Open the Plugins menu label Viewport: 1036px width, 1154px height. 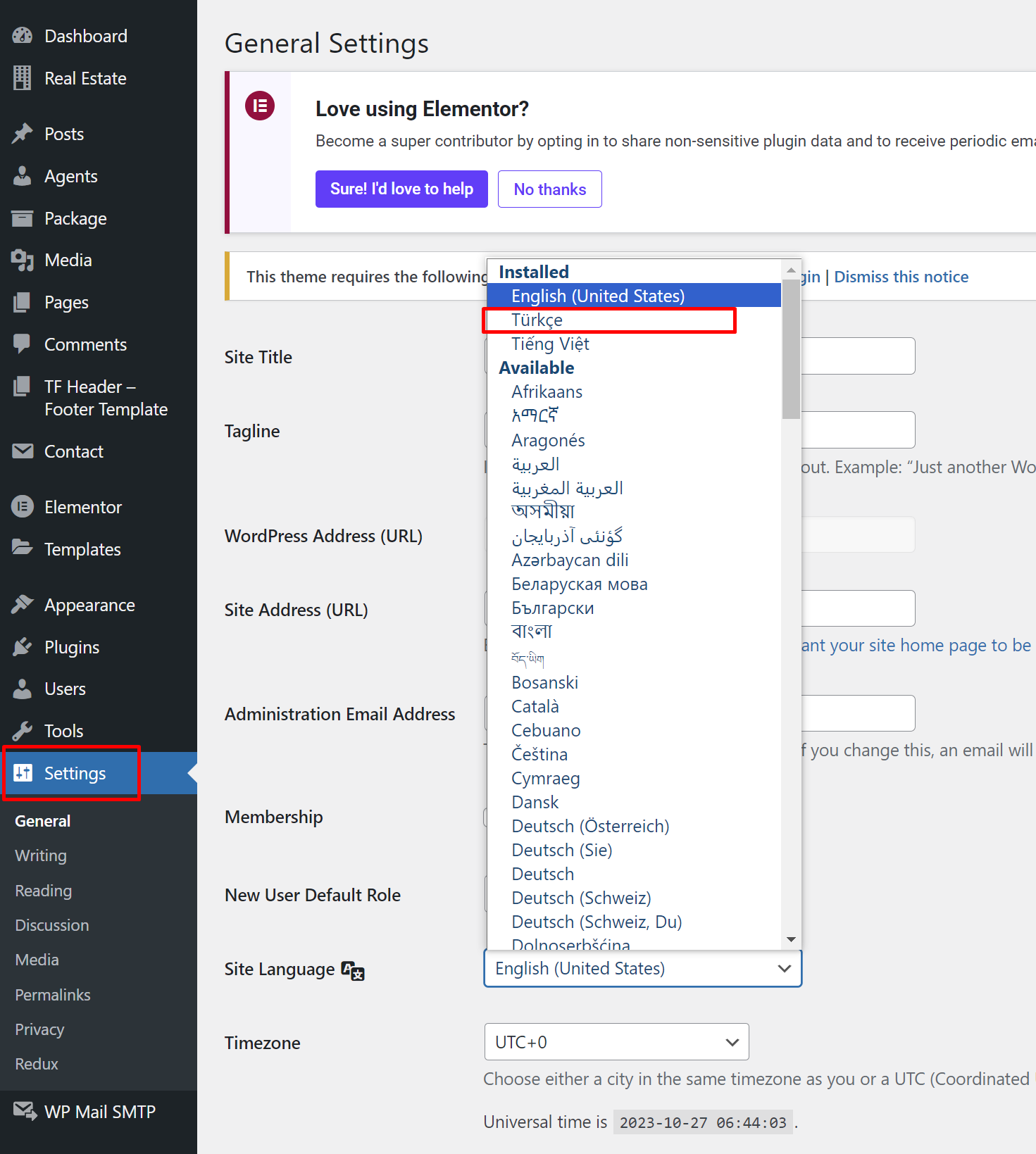pyautogui.click(x=72, y=647)
